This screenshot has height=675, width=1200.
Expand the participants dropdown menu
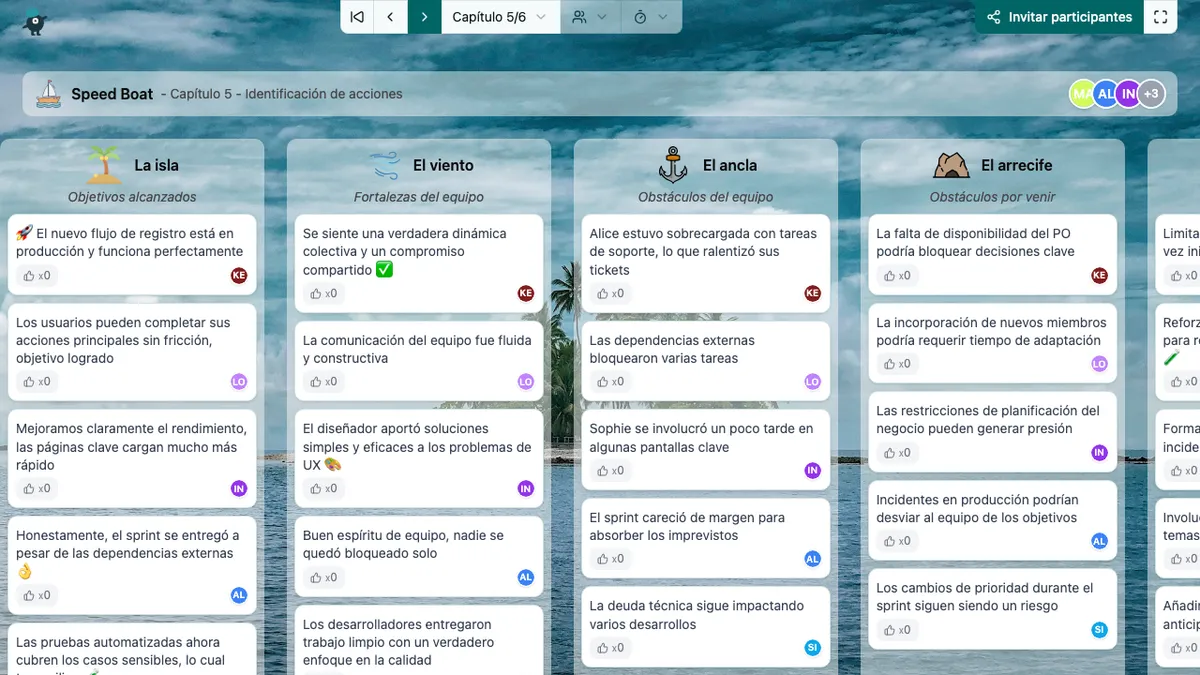tap(590, 17)
